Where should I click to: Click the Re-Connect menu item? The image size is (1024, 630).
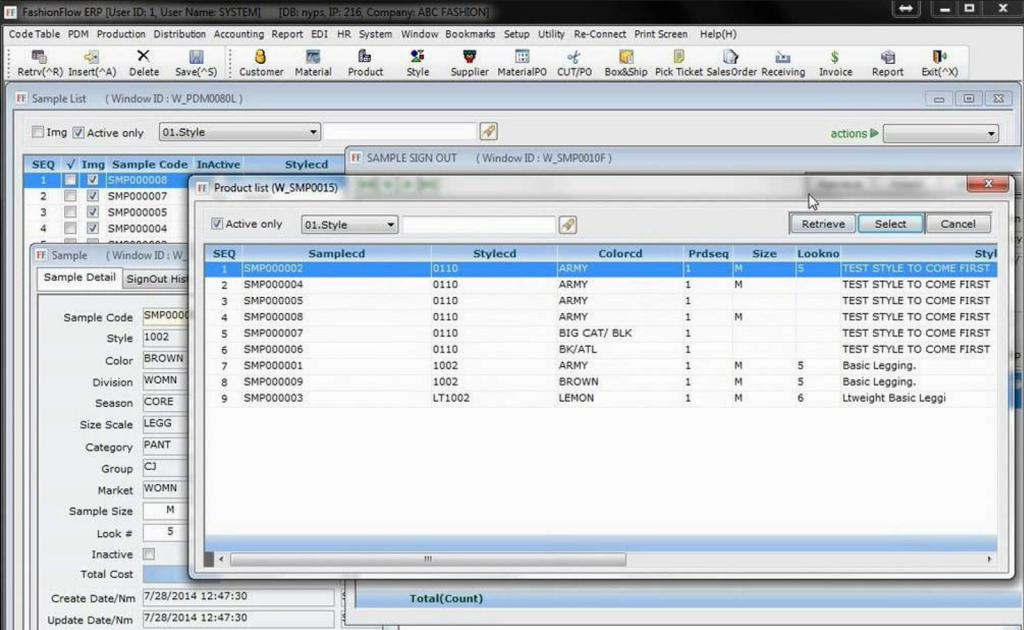(x=600, y=34)
